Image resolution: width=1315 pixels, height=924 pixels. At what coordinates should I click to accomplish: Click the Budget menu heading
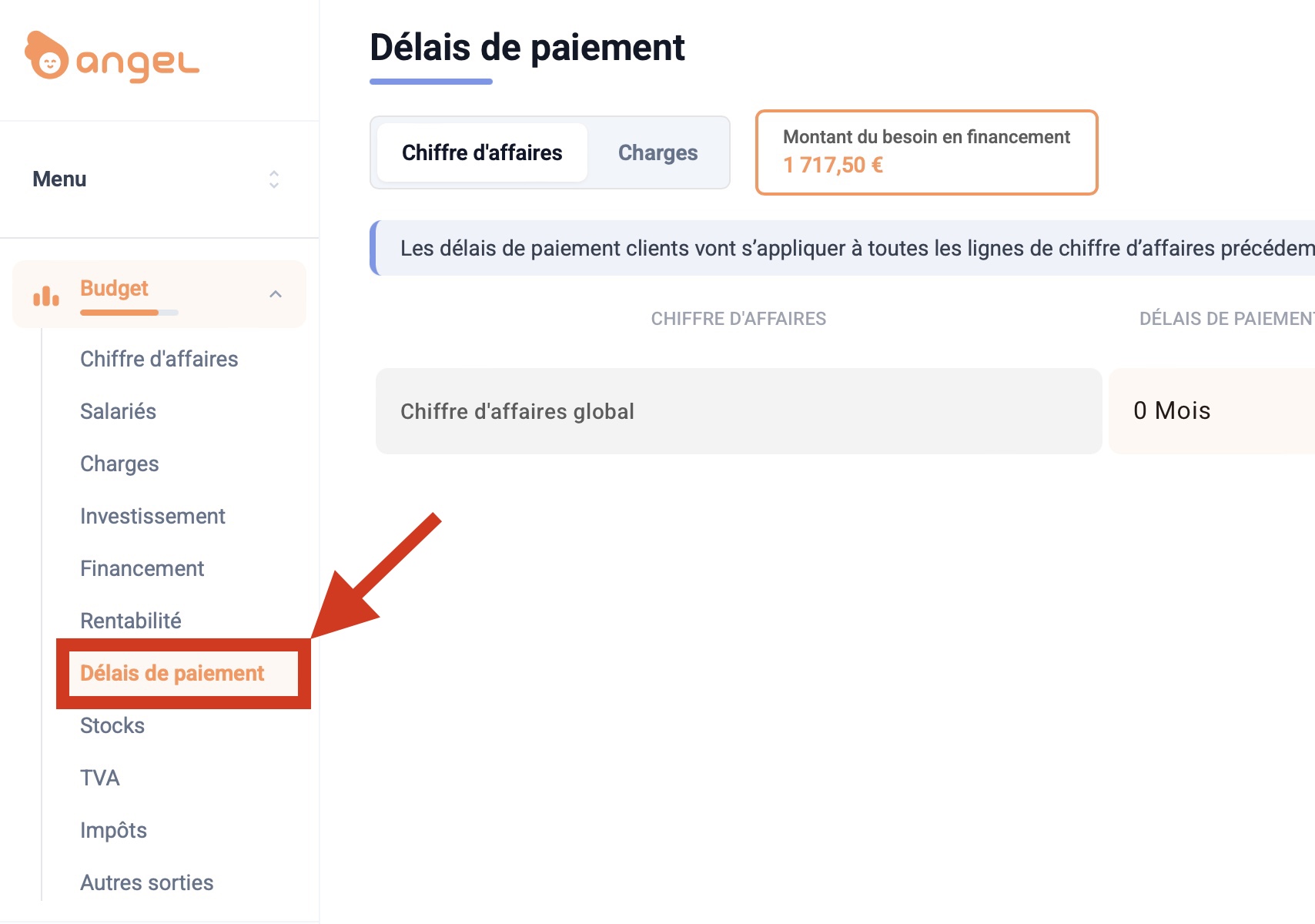114,288
